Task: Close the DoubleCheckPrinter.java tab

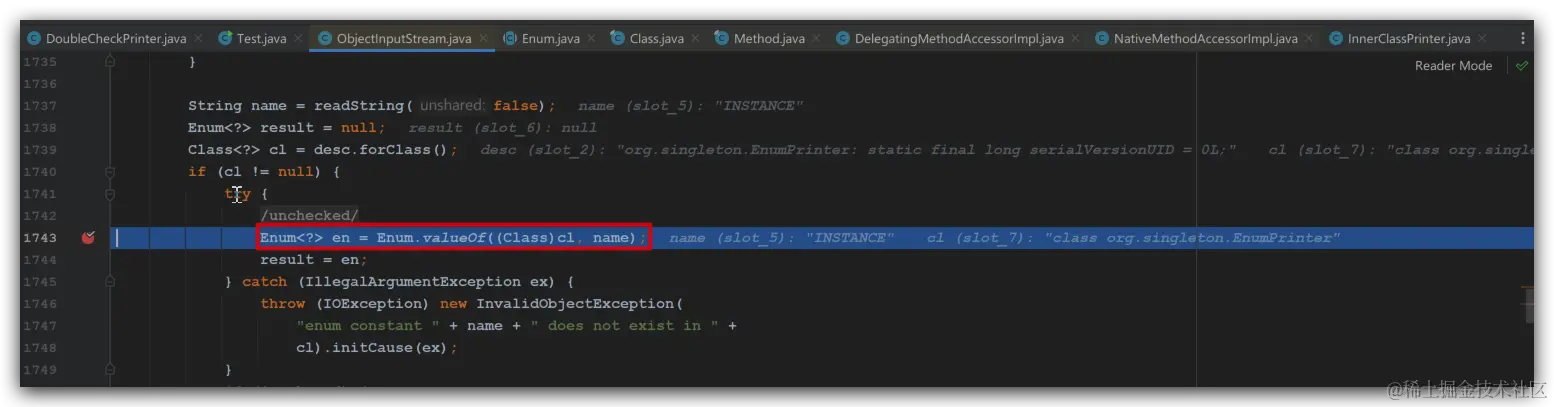Action: (198, 39)
